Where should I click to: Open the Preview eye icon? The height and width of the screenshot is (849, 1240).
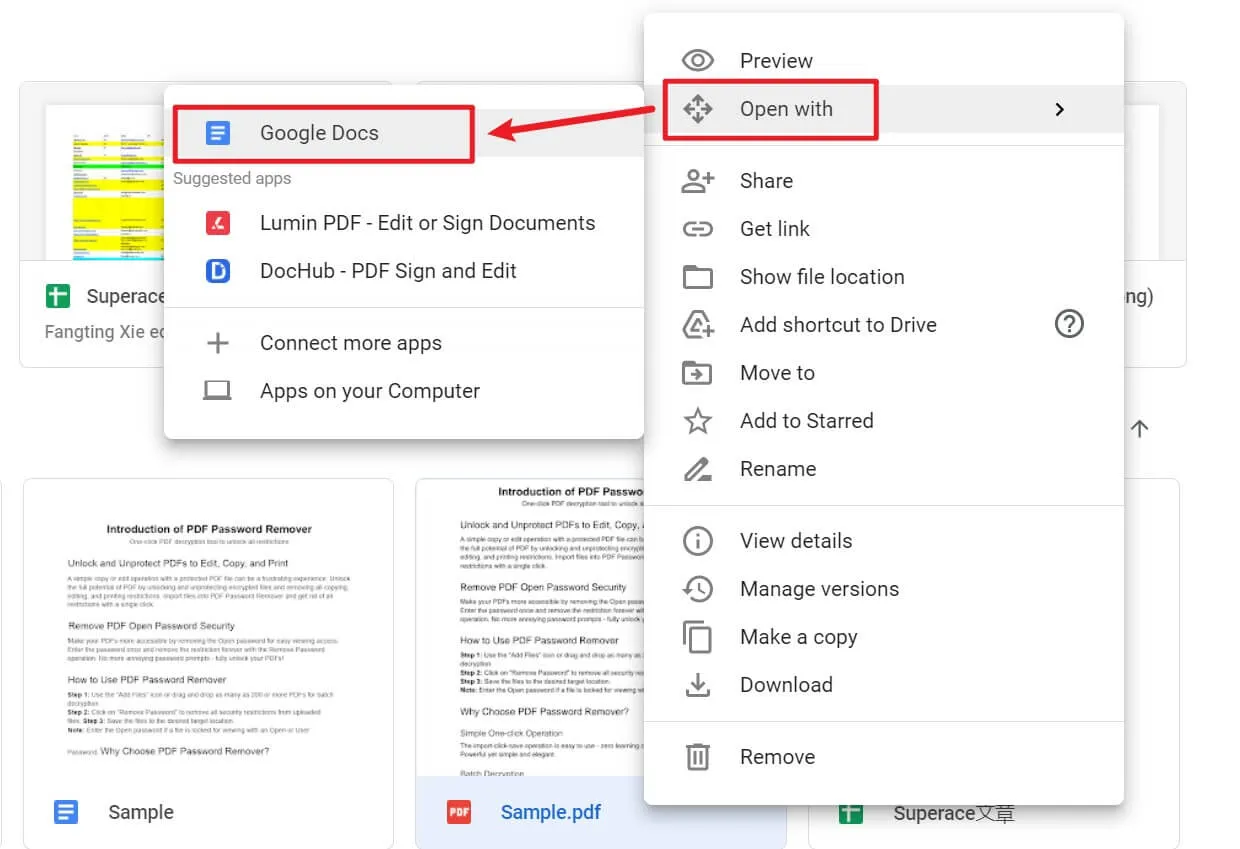(x=700, y=60)
